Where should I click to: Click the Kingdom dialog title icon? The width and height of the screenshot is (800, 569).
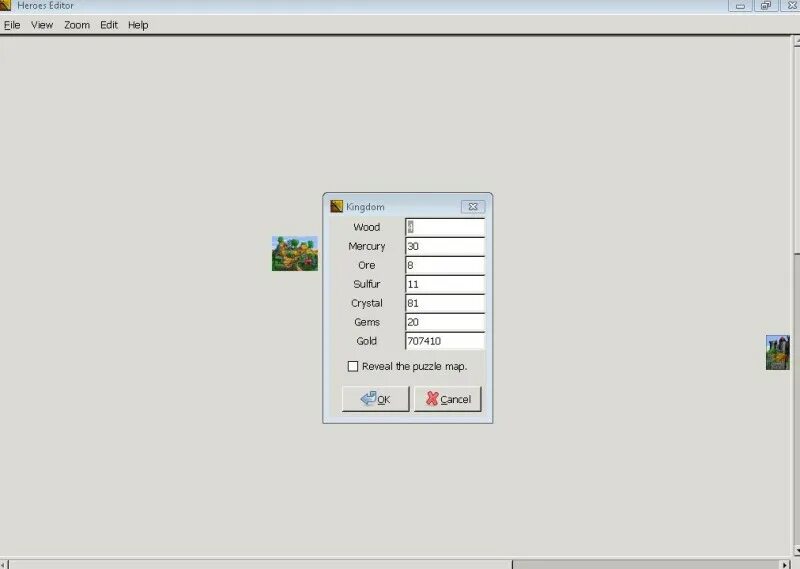[x=336, y=206]
